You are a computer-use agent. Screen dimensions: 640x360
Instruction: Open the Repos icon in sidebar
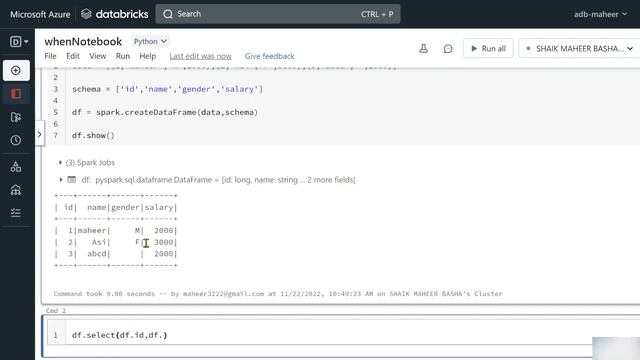click(x=16, y=118)
